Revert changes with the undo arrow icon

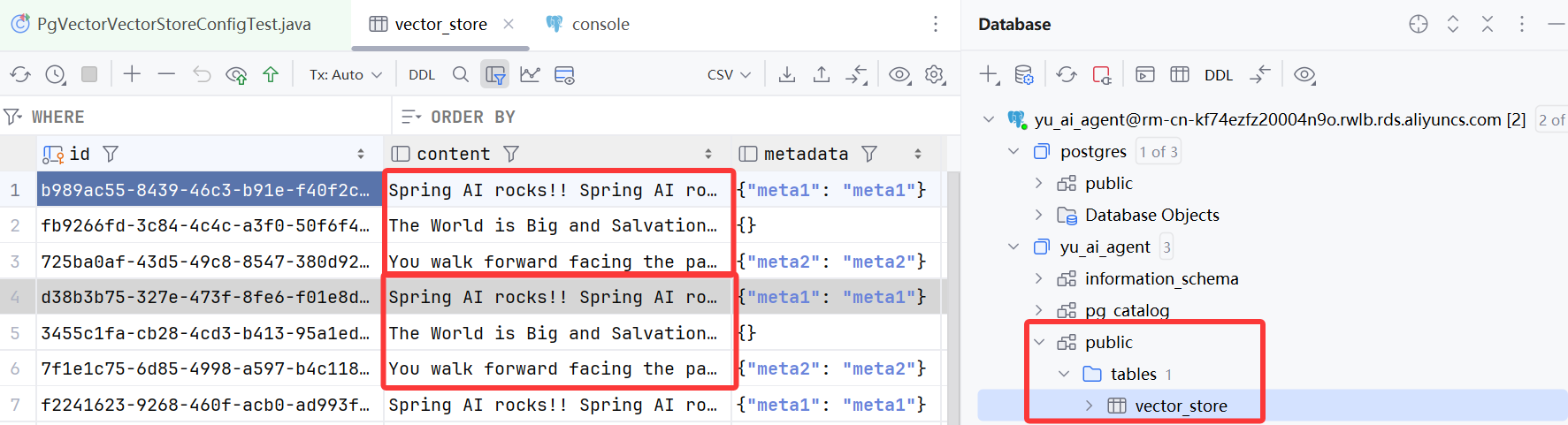coord(202,75)
